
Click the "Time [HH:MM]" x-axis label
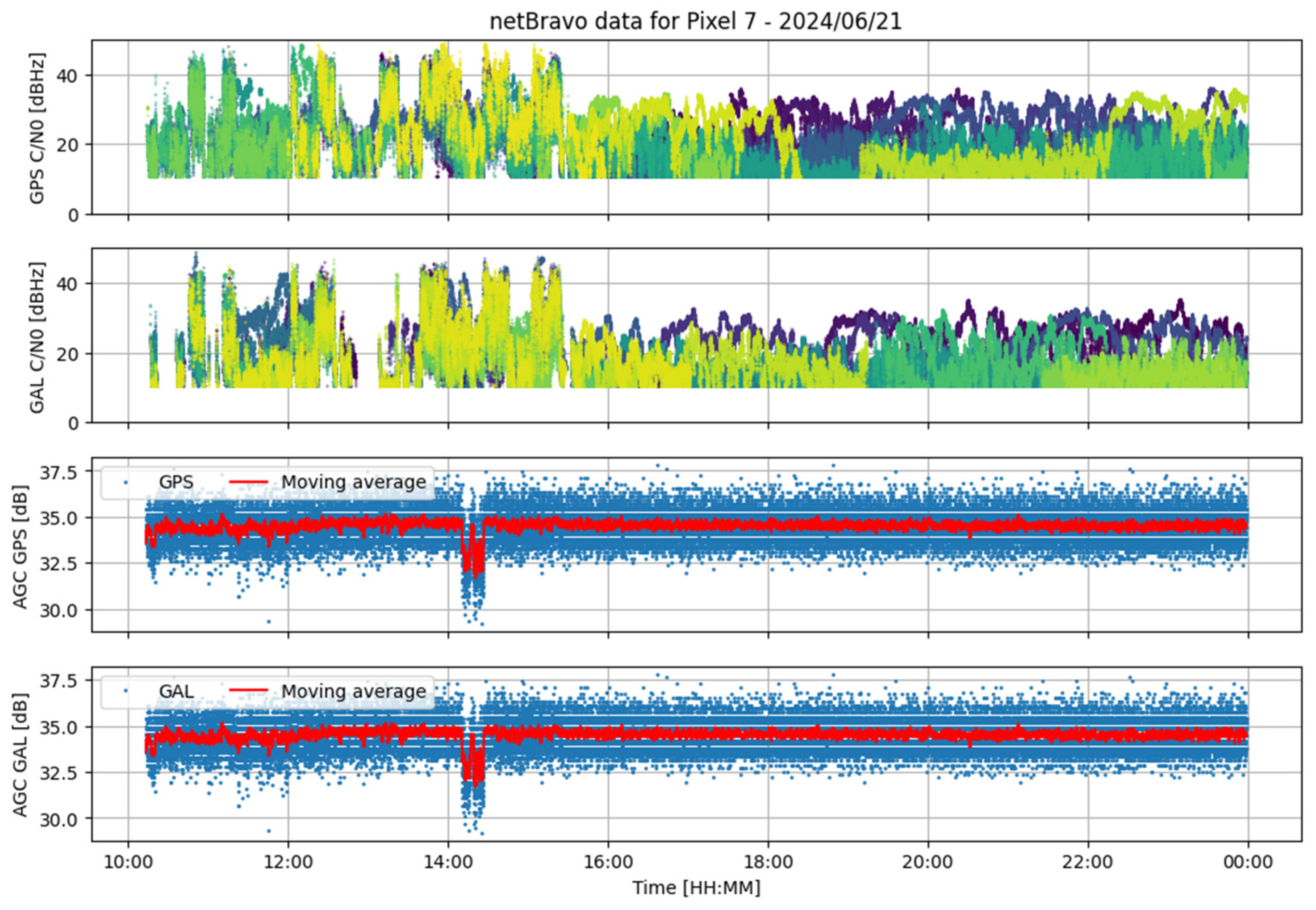coord(696,888)
